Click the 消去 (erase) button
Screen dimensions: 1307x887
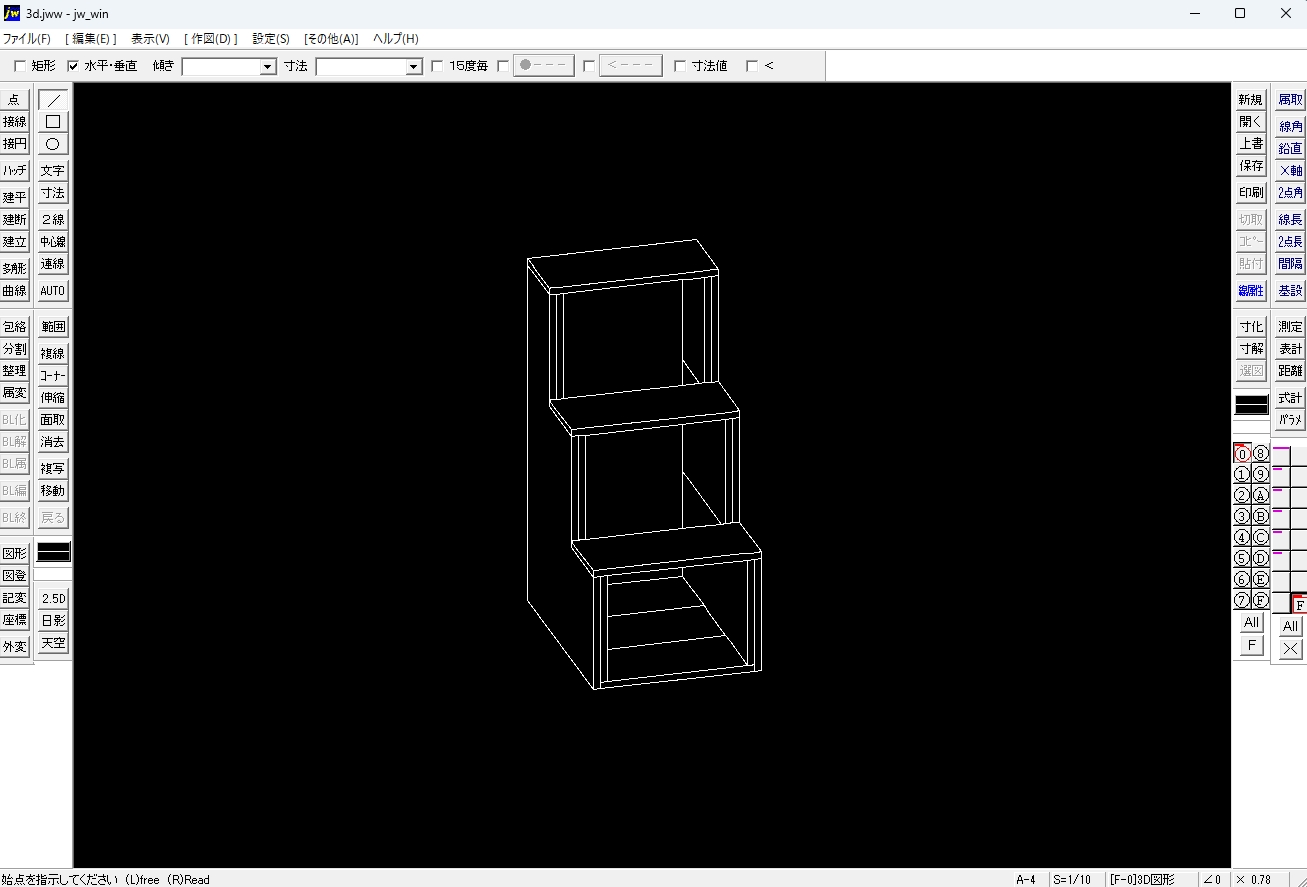point(53,442)
